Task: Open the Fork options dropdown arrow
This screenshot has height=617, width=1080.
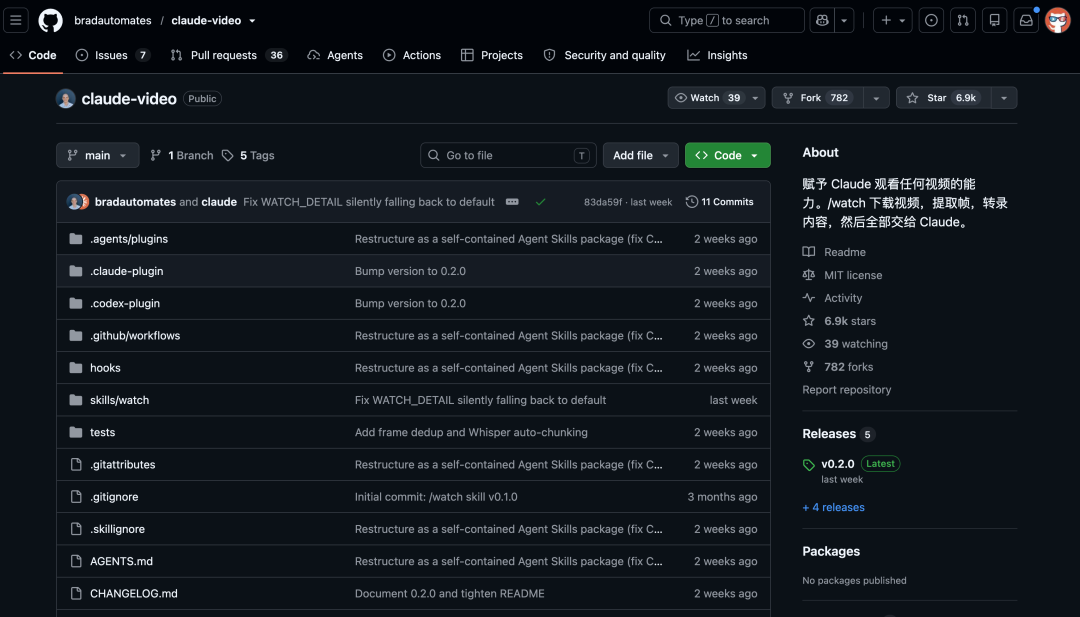Action: click(876, 98)
